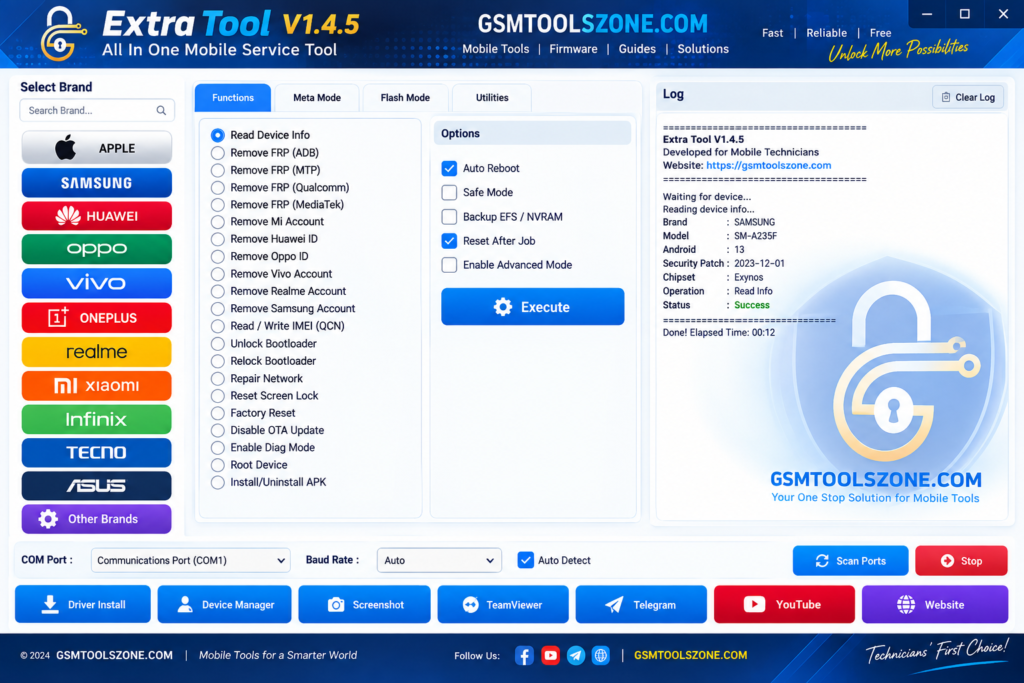
Task: Choose the Asus brand button
Action: [x=97, y=486]
